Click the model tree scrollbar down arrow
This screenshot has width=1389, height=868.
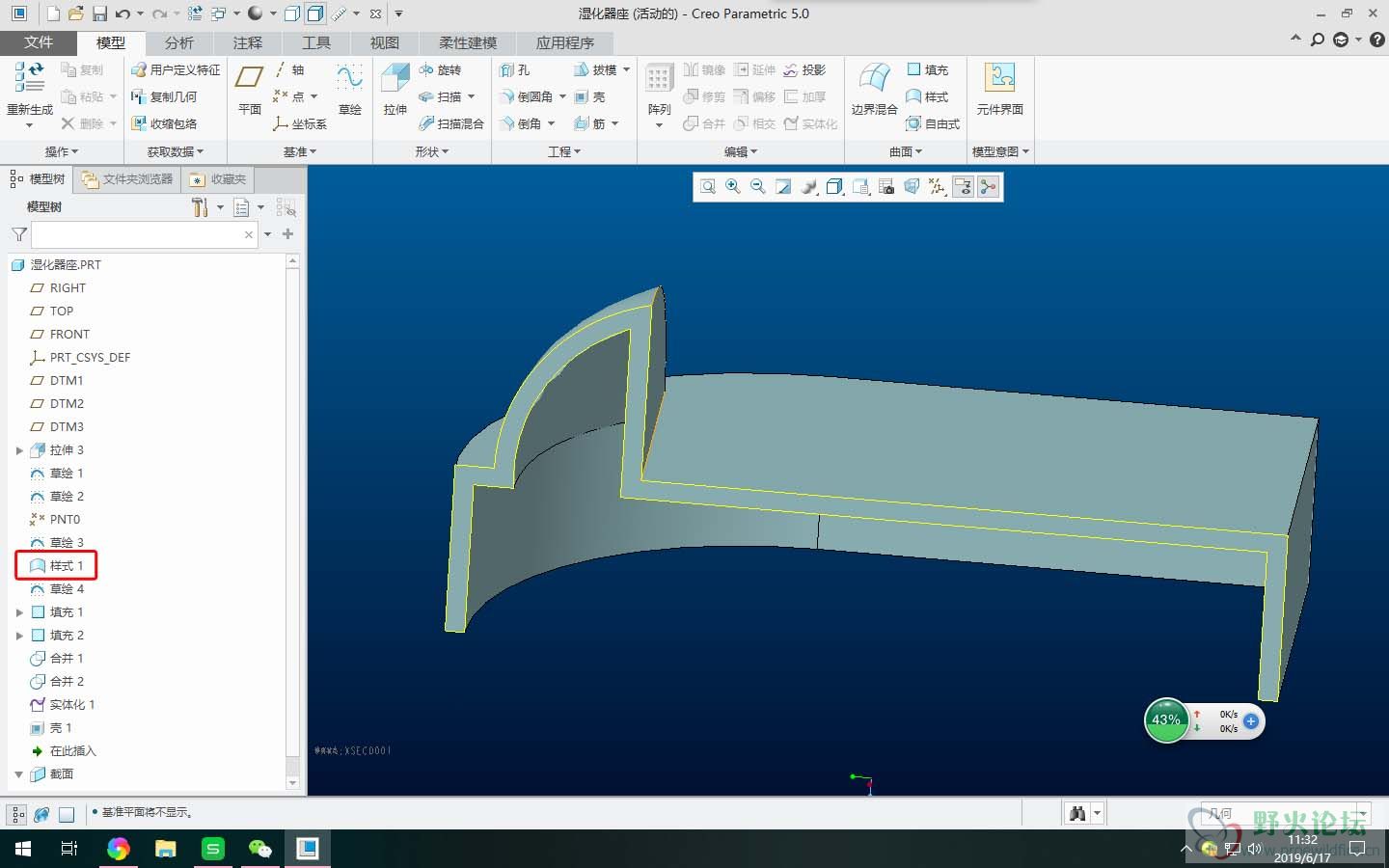(293, 783)
